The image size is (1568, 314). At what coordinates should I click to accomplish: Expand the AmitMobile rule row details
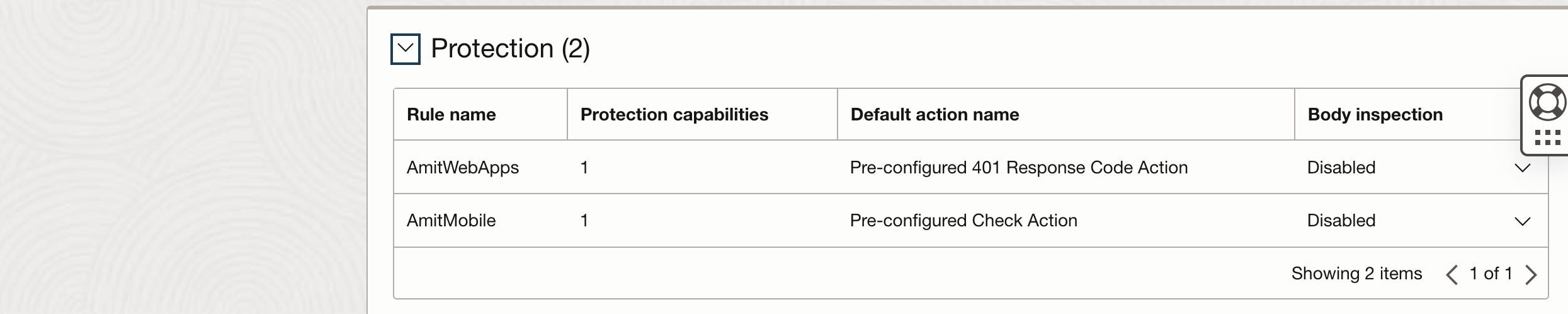(x=1522, y=221)
